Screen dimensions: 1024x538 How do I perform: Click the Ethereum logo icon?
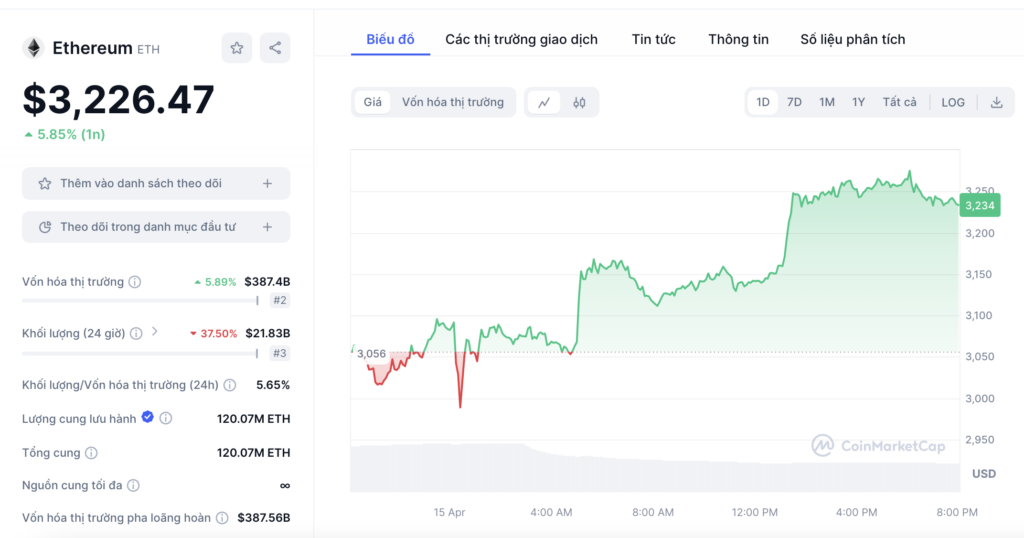(33, 48)
